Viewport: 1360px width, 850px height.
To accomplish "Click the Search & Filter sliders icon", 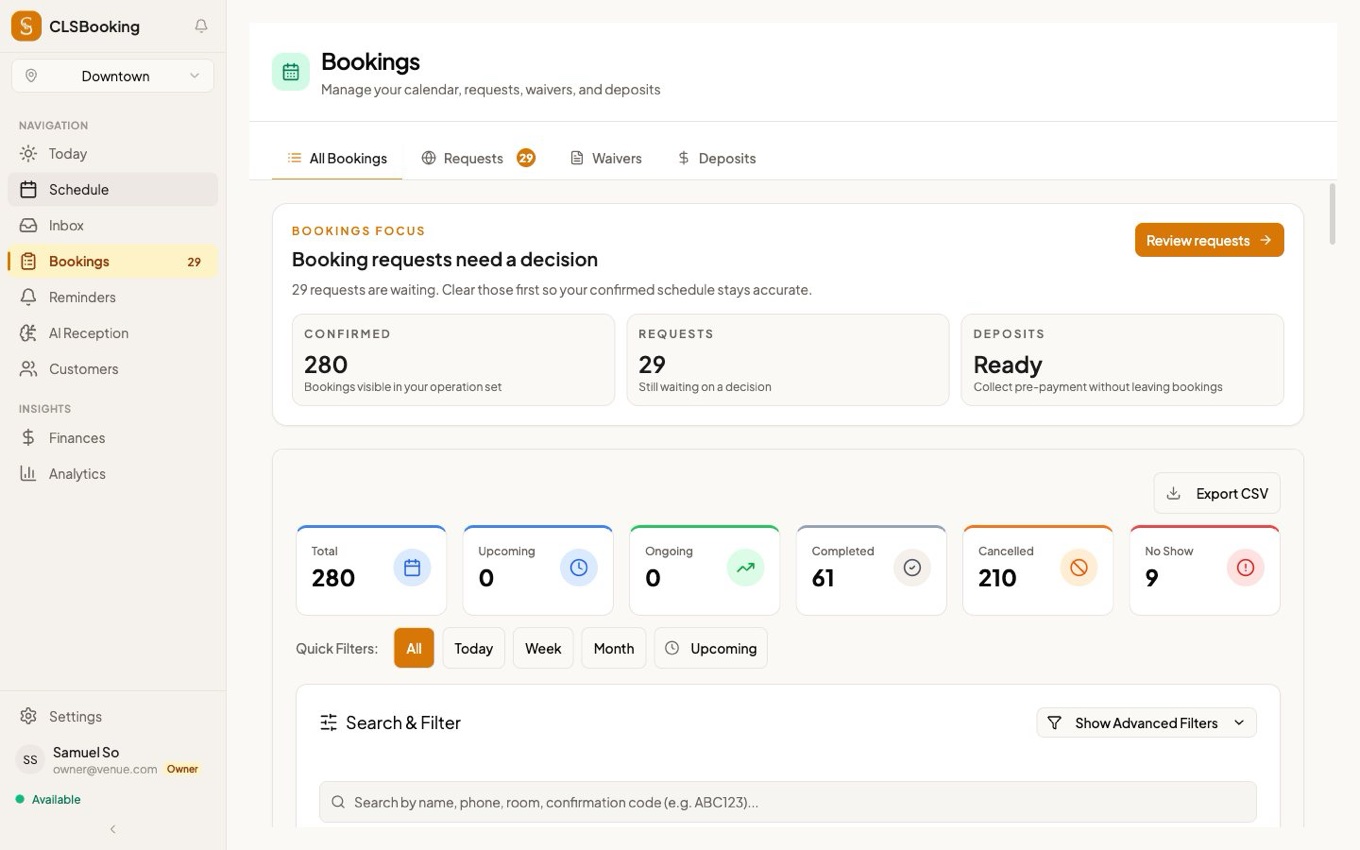I will pos(328,723).
